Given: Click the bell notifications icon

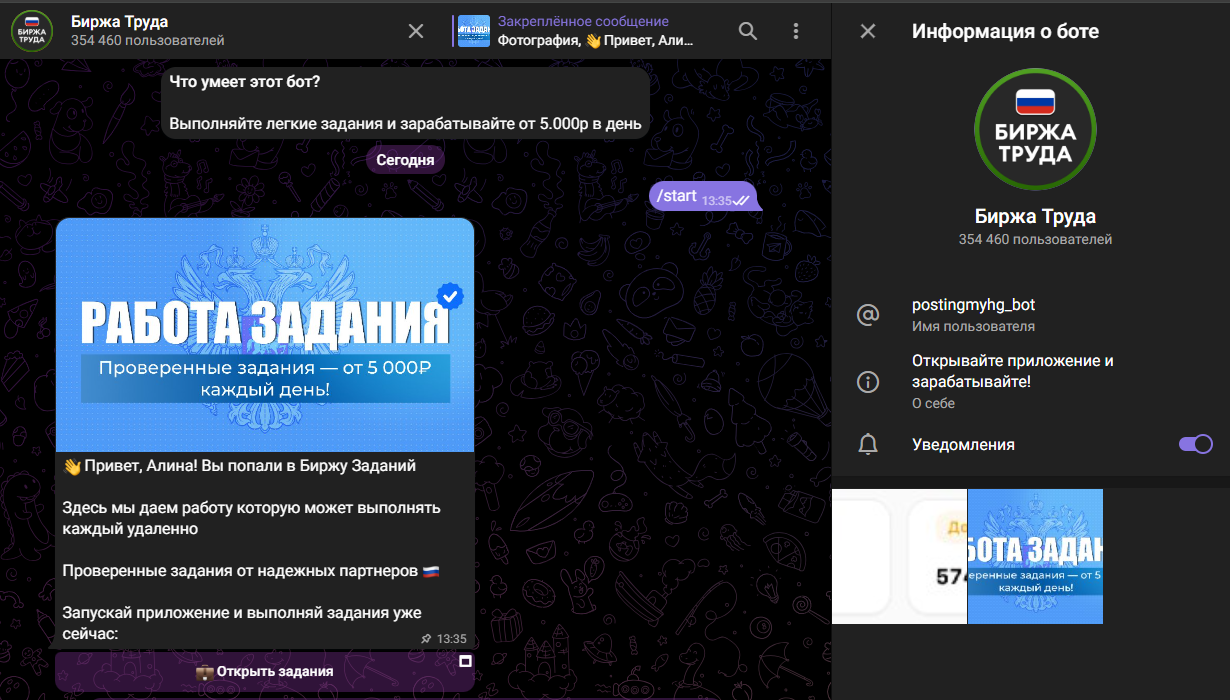Looking at the screenshot, I should [868, 445].
